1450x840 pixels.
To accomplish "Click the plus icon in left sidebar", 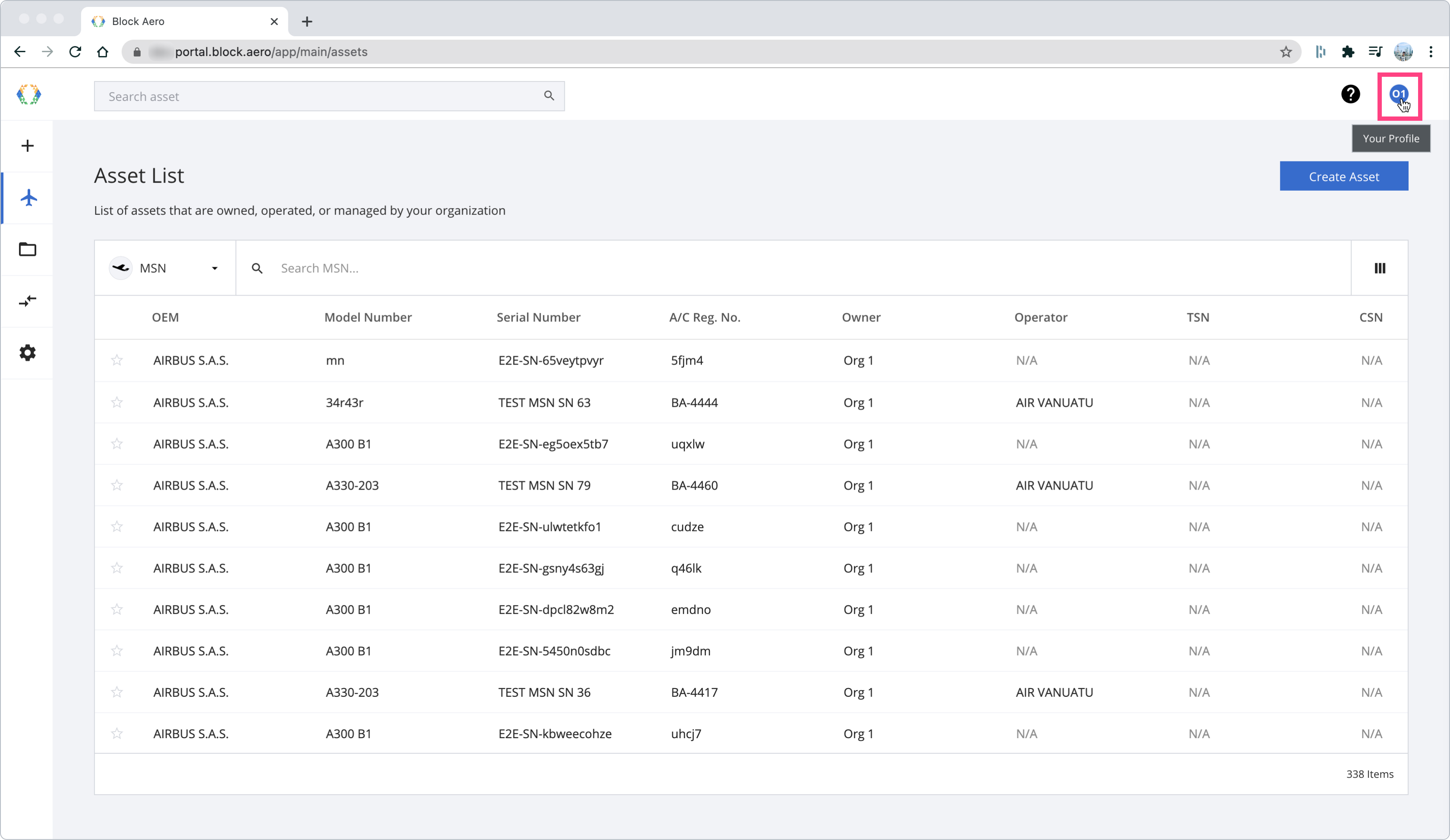I will click(28, 145).
